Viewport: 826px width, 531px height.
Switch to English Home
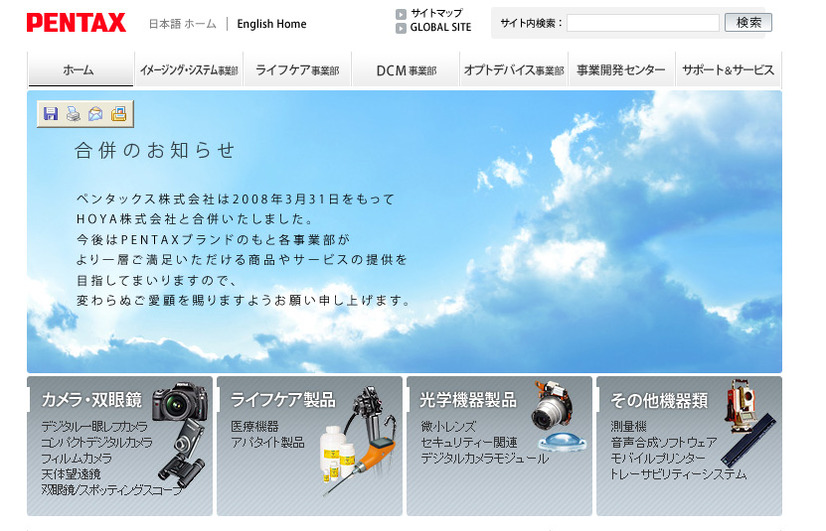point(271,24)
